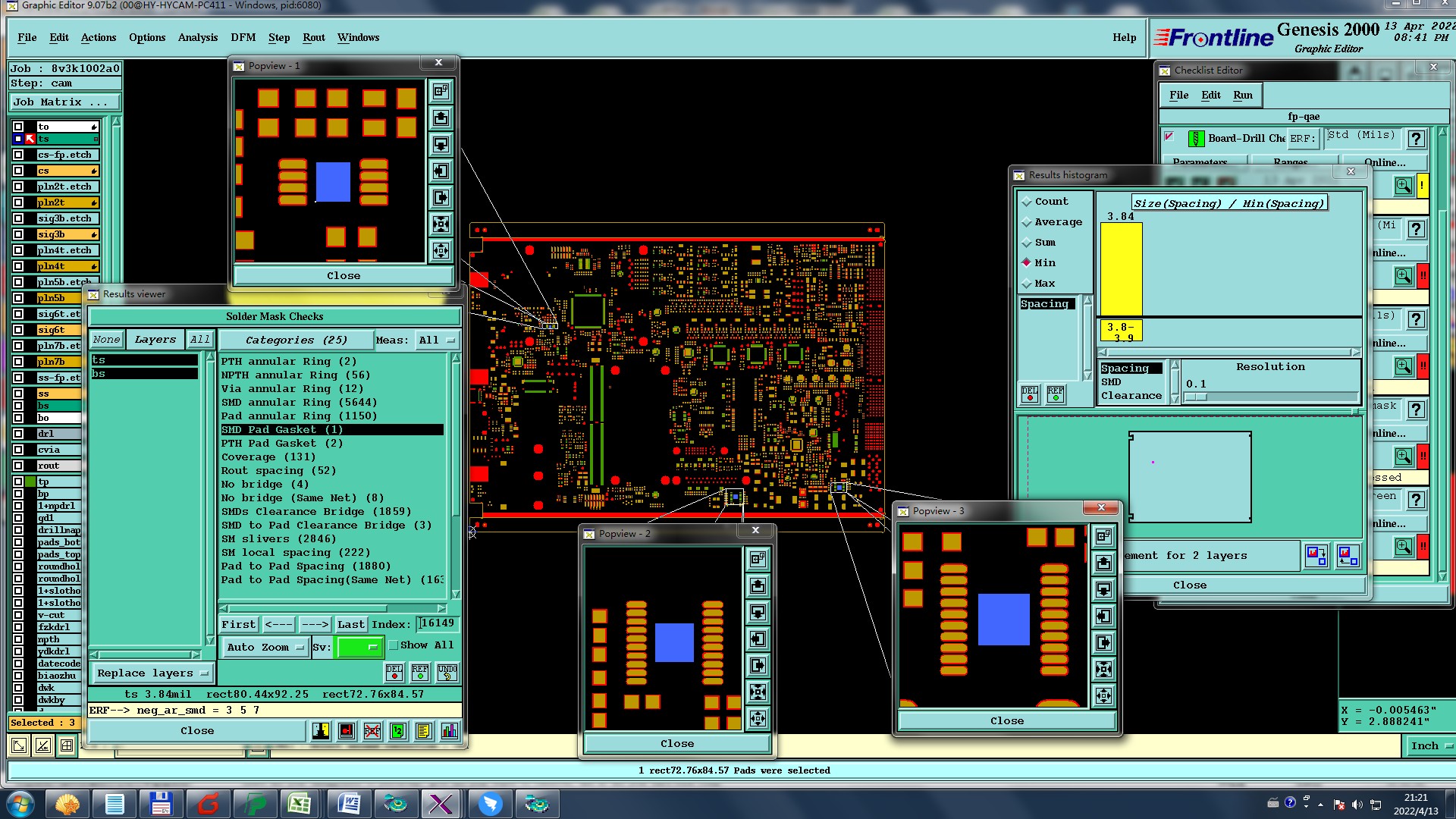Expand the Meas All dropdown
This screenshot has width=1456, height=819.
tap(438, 340)
